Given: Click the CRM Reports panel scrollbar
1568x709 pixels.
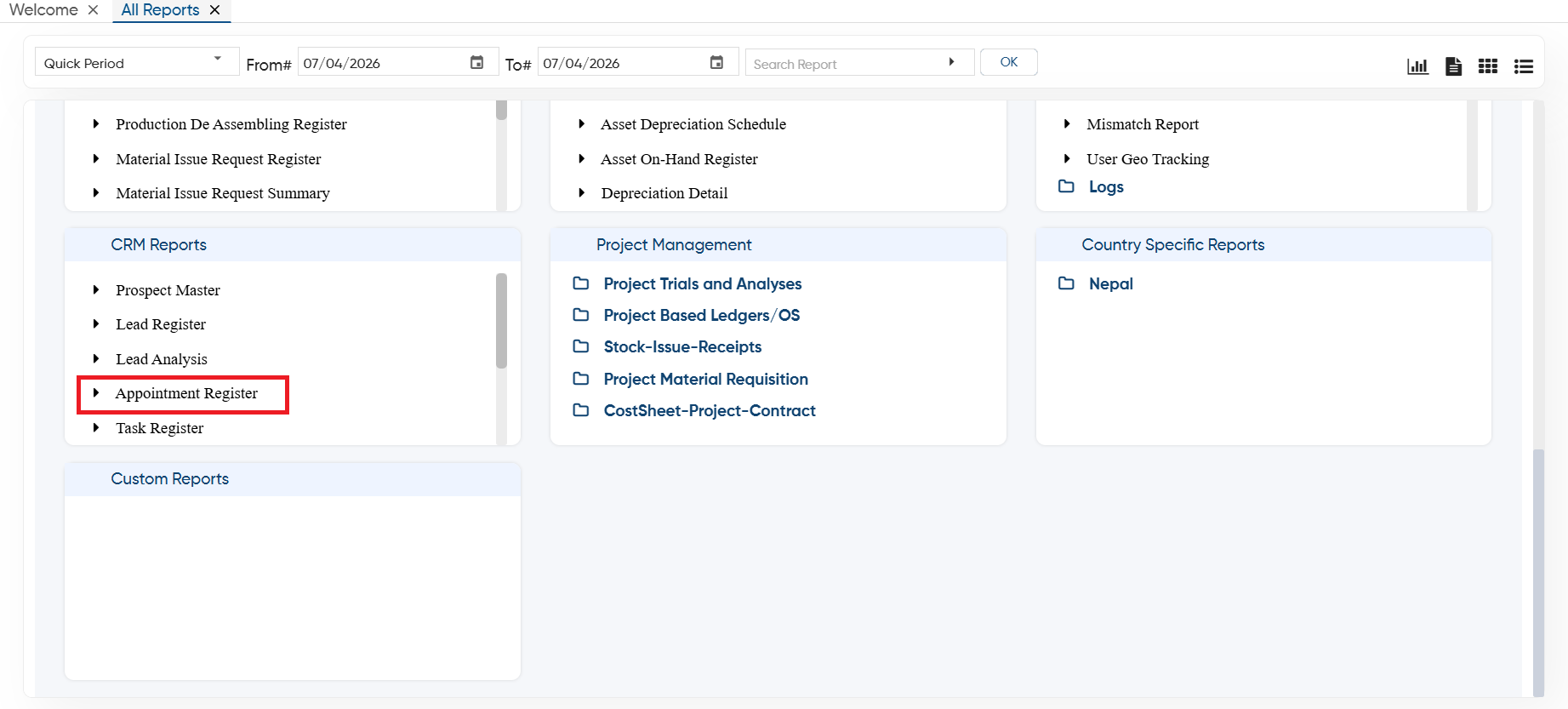Looking at the screenshot, I should coord(501,321).
